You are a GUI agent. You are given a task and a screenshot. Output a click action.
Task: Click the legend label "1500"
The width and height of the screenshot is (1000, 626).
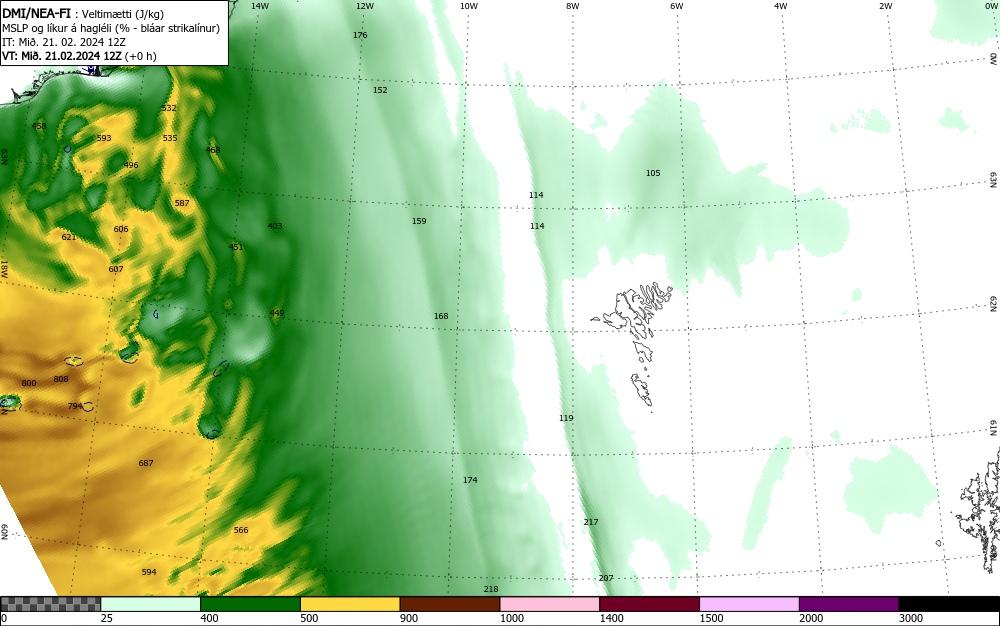pos(711,618)
